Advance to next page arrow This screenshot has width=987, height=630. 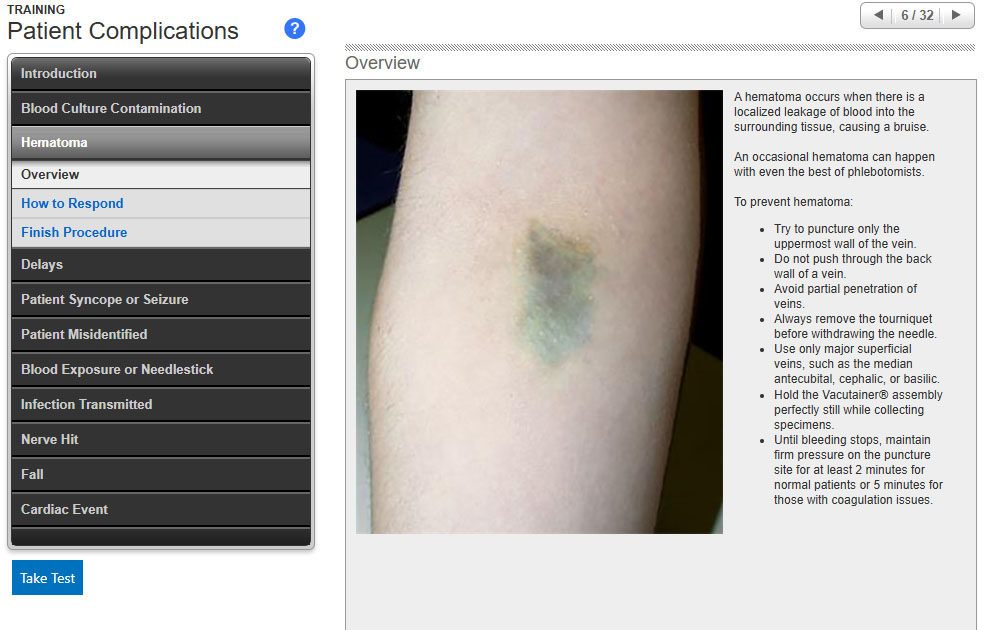956,15
